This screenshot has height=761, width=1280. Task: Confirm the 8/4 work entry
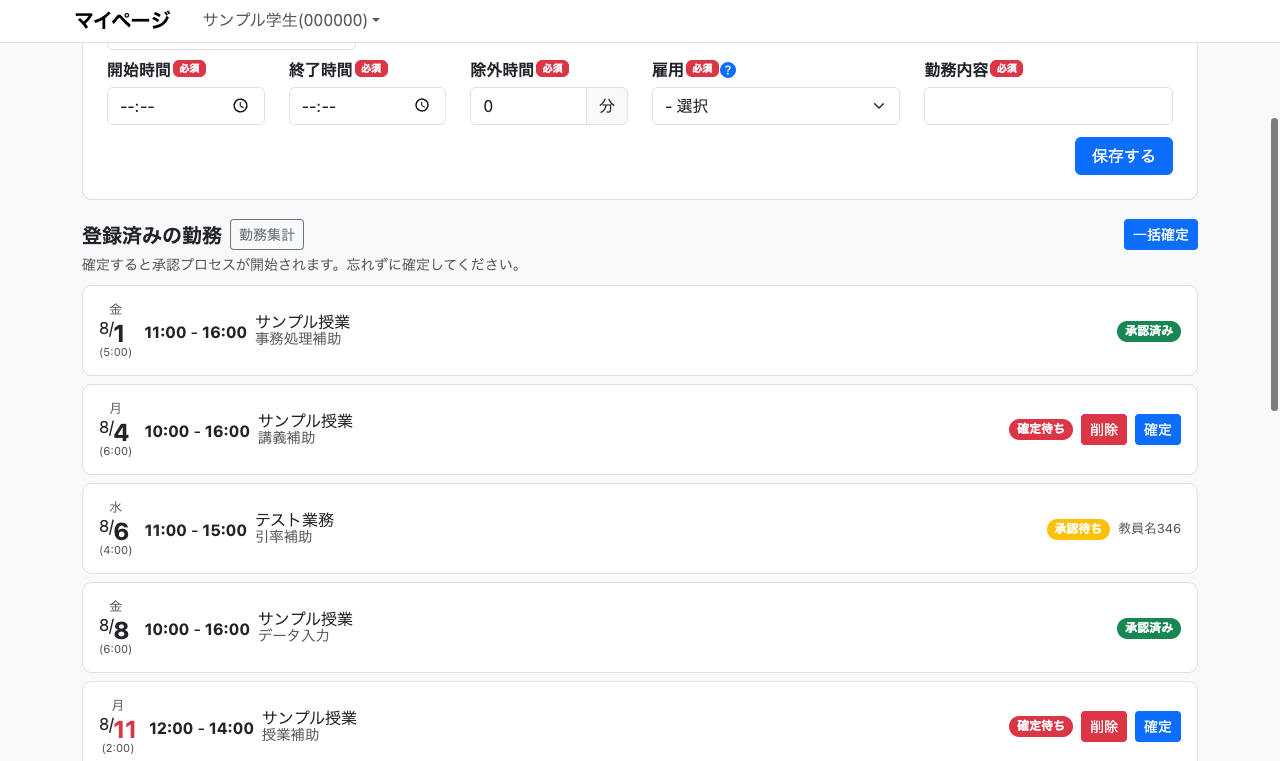click(1158, 430)
